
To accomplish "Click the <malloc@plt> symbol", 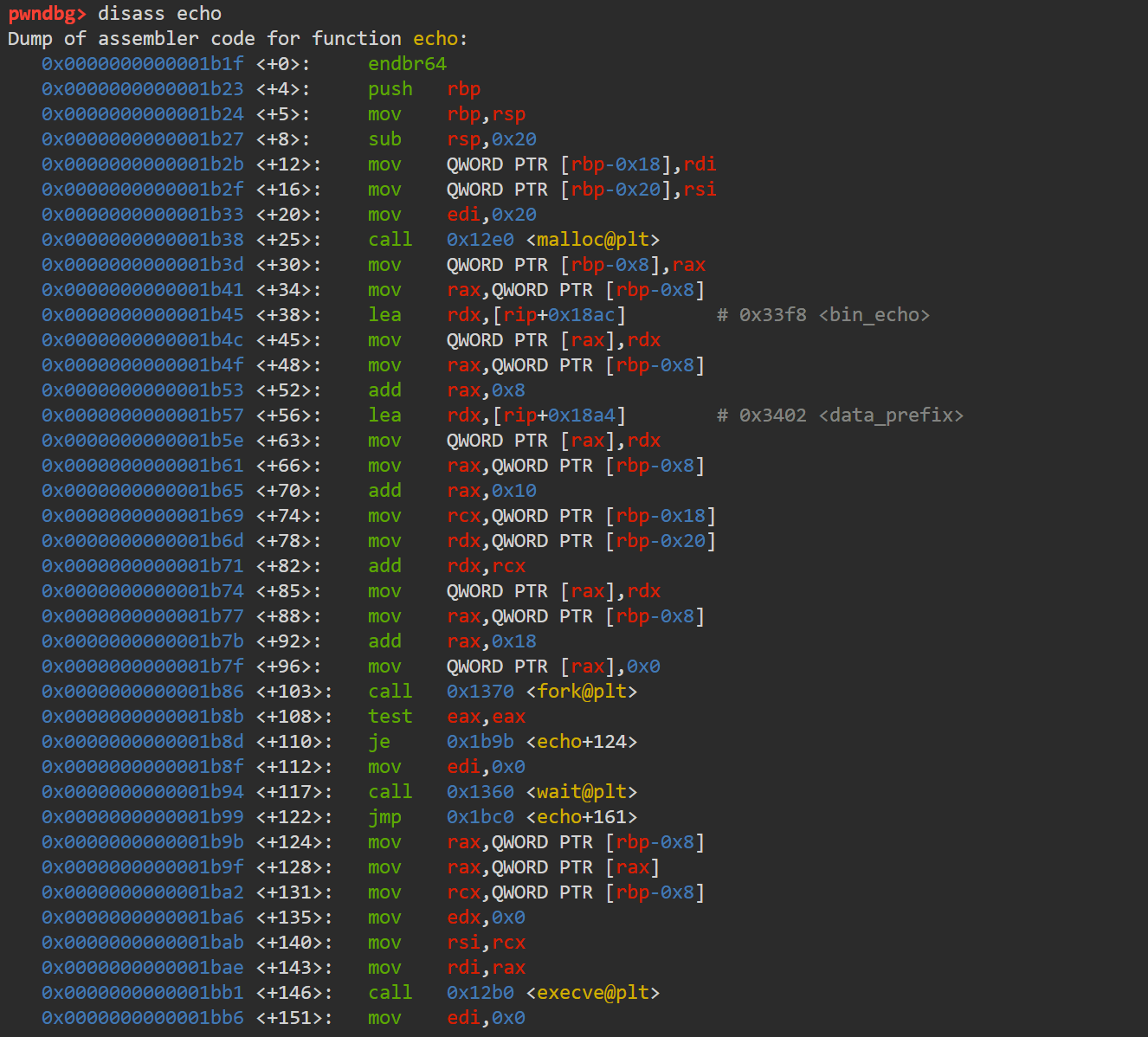I will (x=593, y=240).
